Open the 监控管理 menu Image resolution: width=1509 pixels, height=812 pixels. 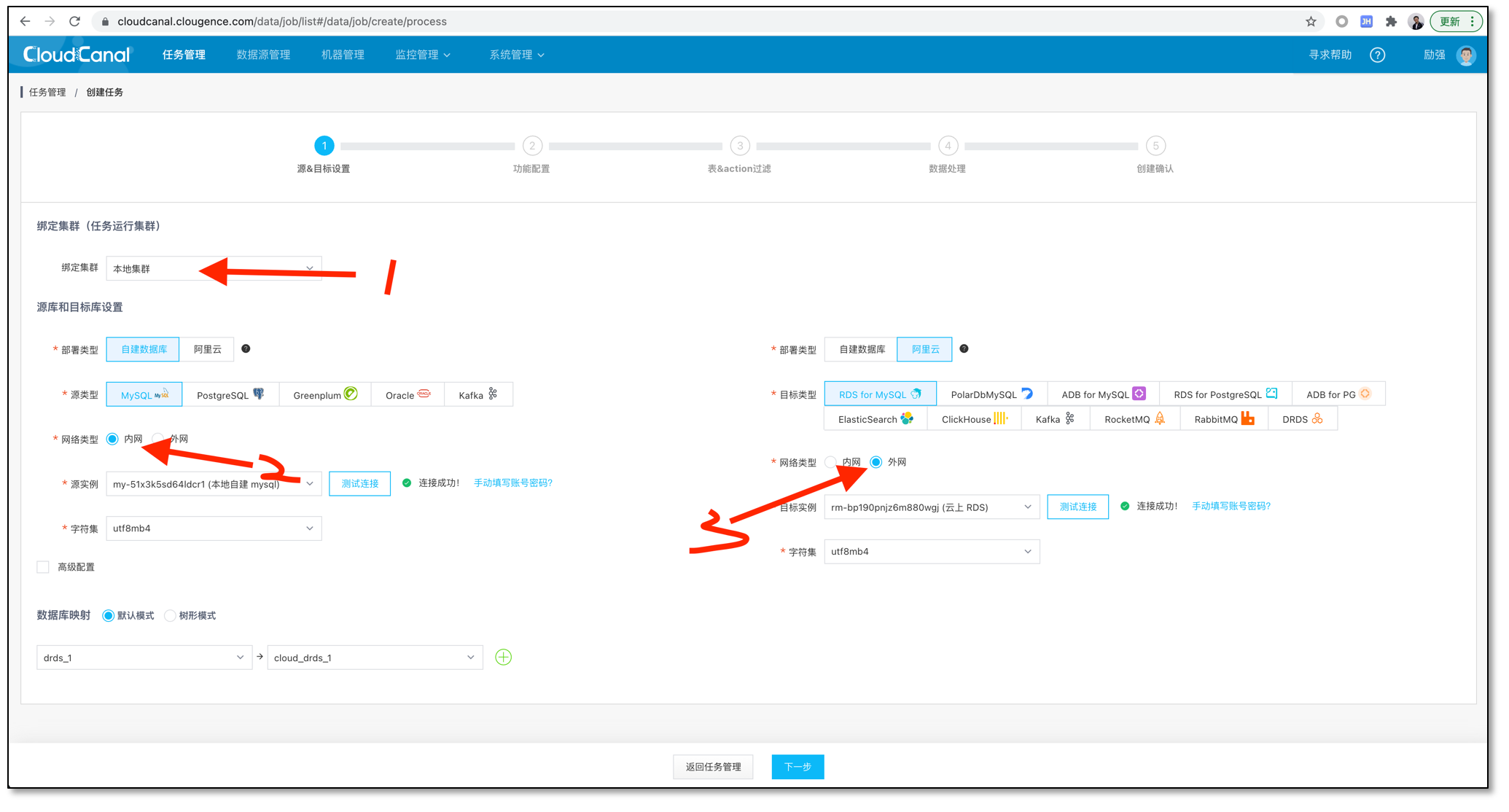(x=422, y=55)
